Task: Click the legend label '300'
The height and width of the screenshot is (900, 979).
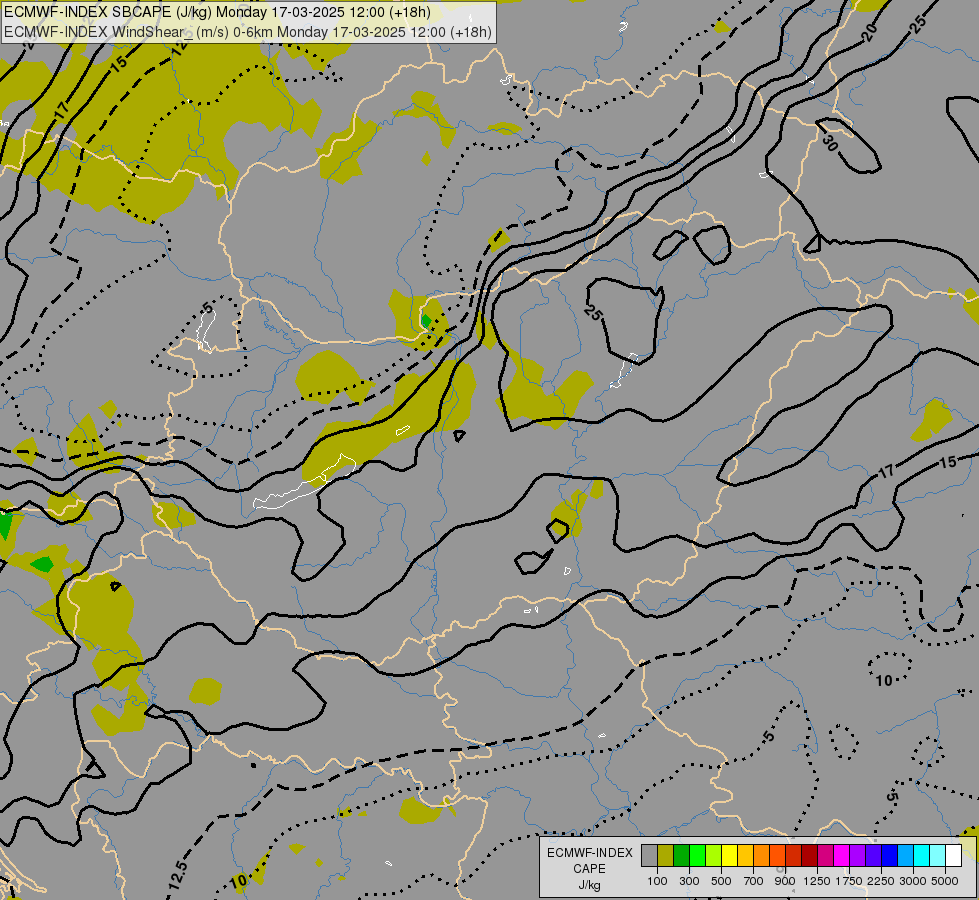Action: pyautogui.click(x=689, y=881)
